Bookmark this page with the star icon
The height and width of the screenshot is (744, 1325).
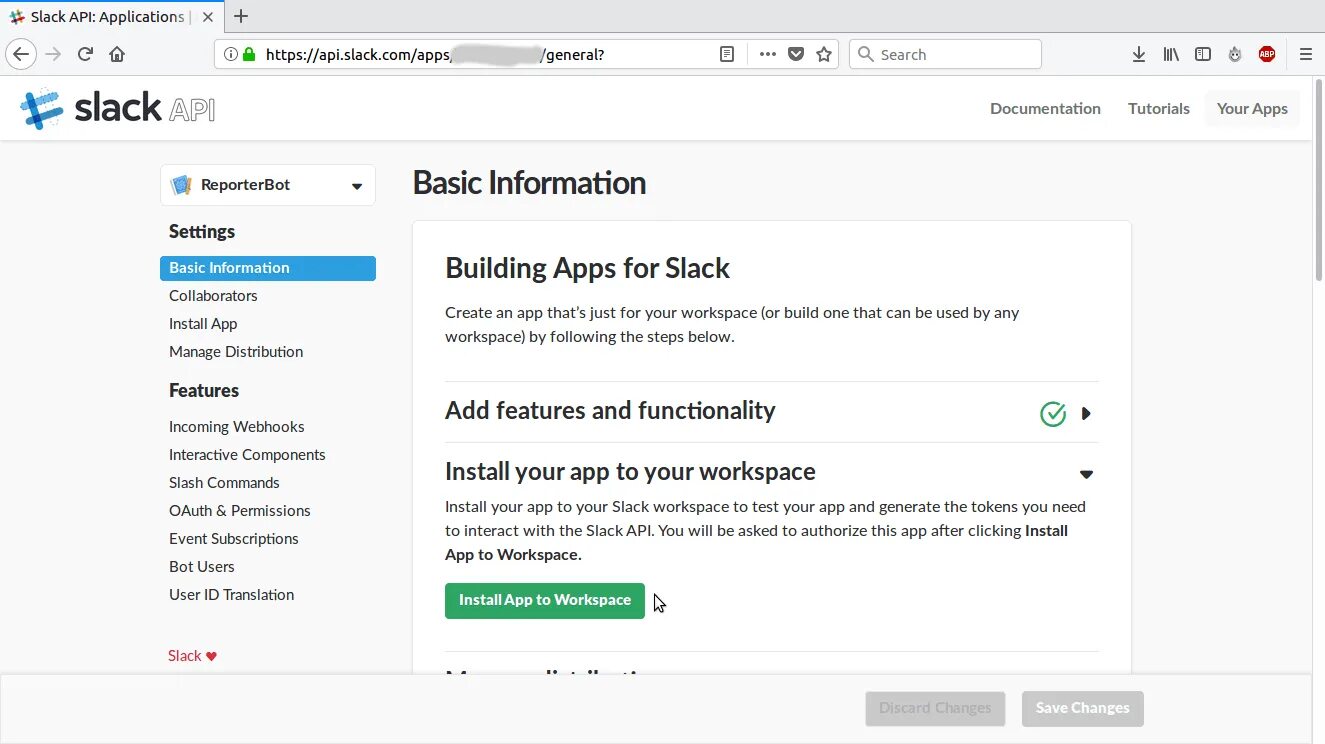tap(824, 54)
